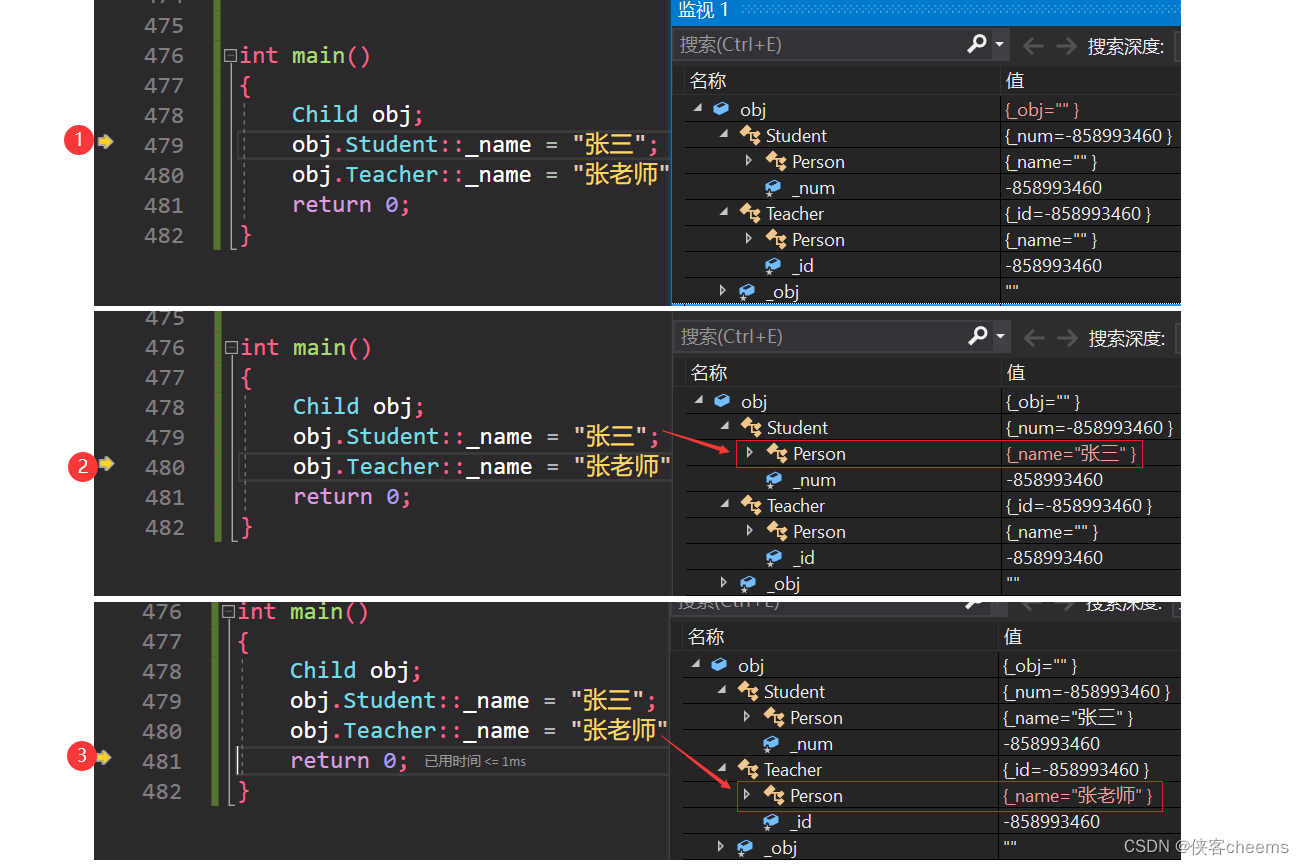Click the back arrow in top snapshot watch toolbar

tap(1033, 45)
